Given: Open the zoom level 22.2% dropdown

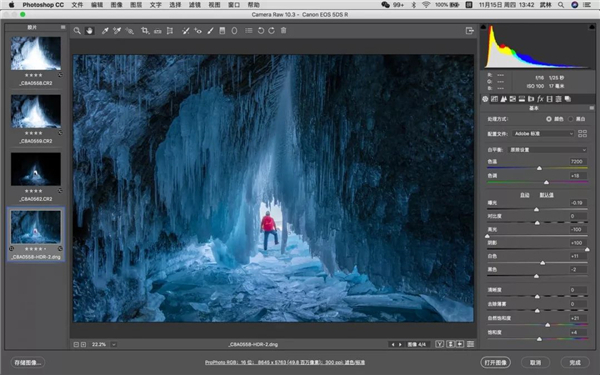Looking at the screenshot, I should pyautogui.click(x=114, y=344).
